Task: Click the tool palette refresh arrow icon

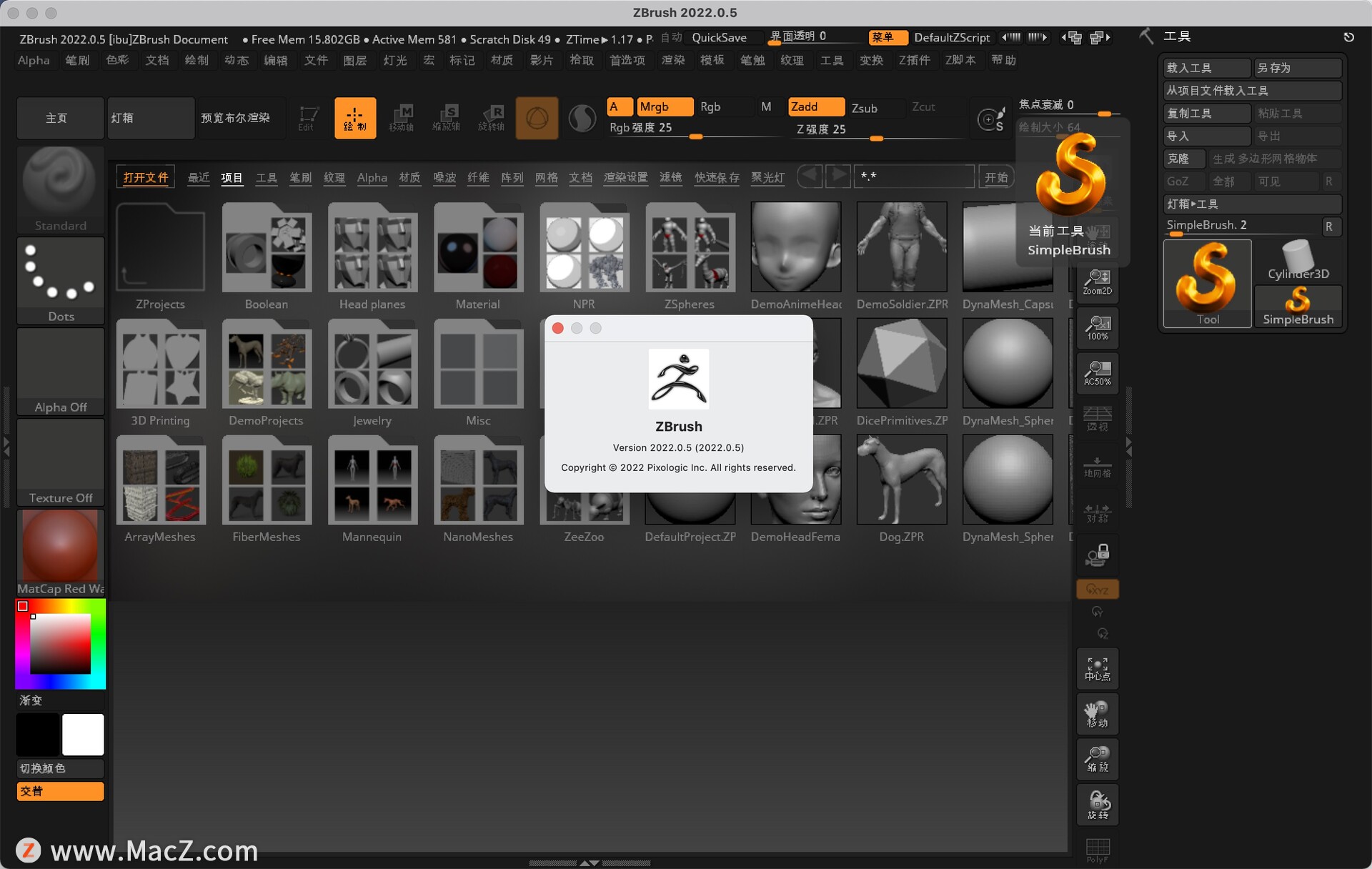Action: pyautogui.click(x=1348, y=37)
